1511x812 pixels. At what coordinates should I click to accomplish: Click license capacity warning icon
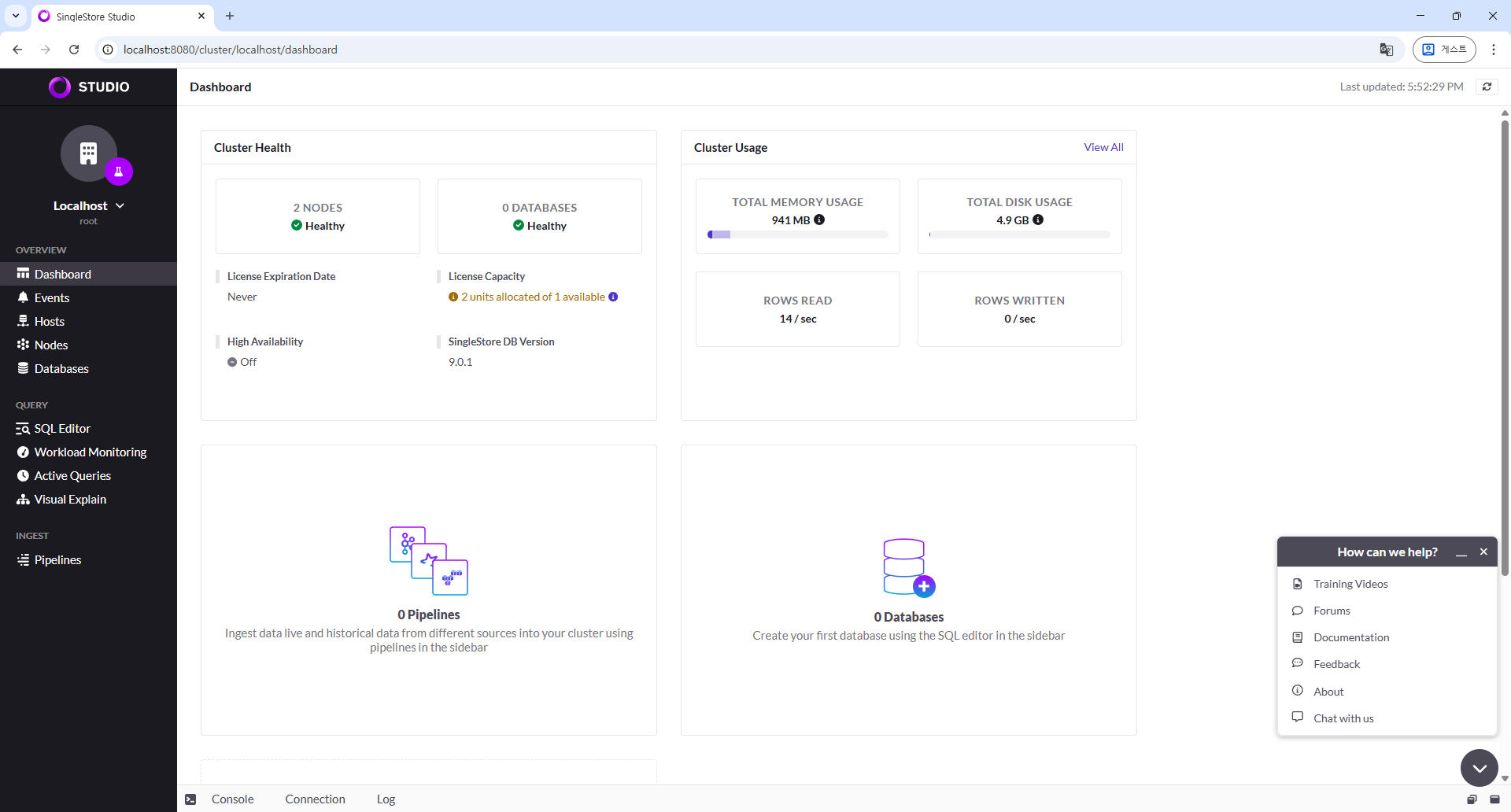(453, 297)
